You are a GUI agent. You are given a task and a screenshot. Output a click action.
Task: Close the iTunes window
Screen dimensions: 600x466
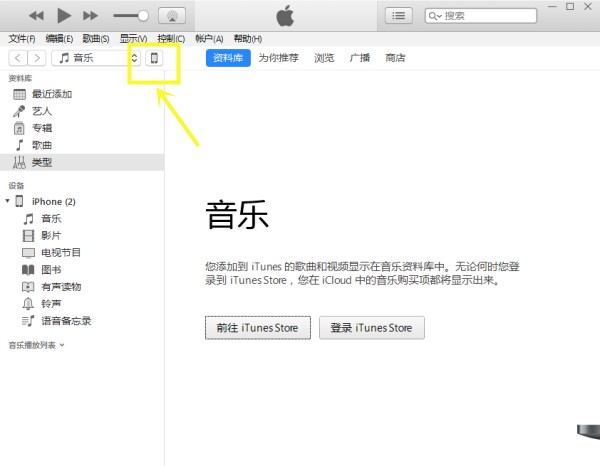588,7
